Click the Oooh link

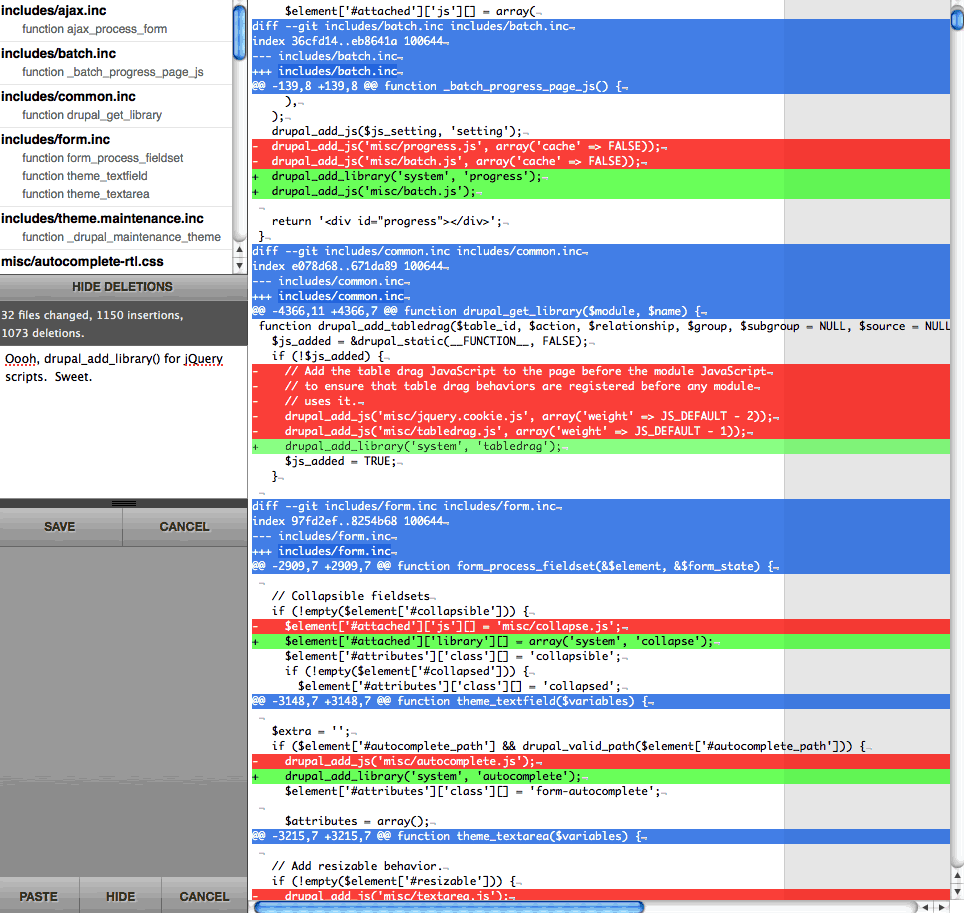pyautogui.click(x=19, y=358)
